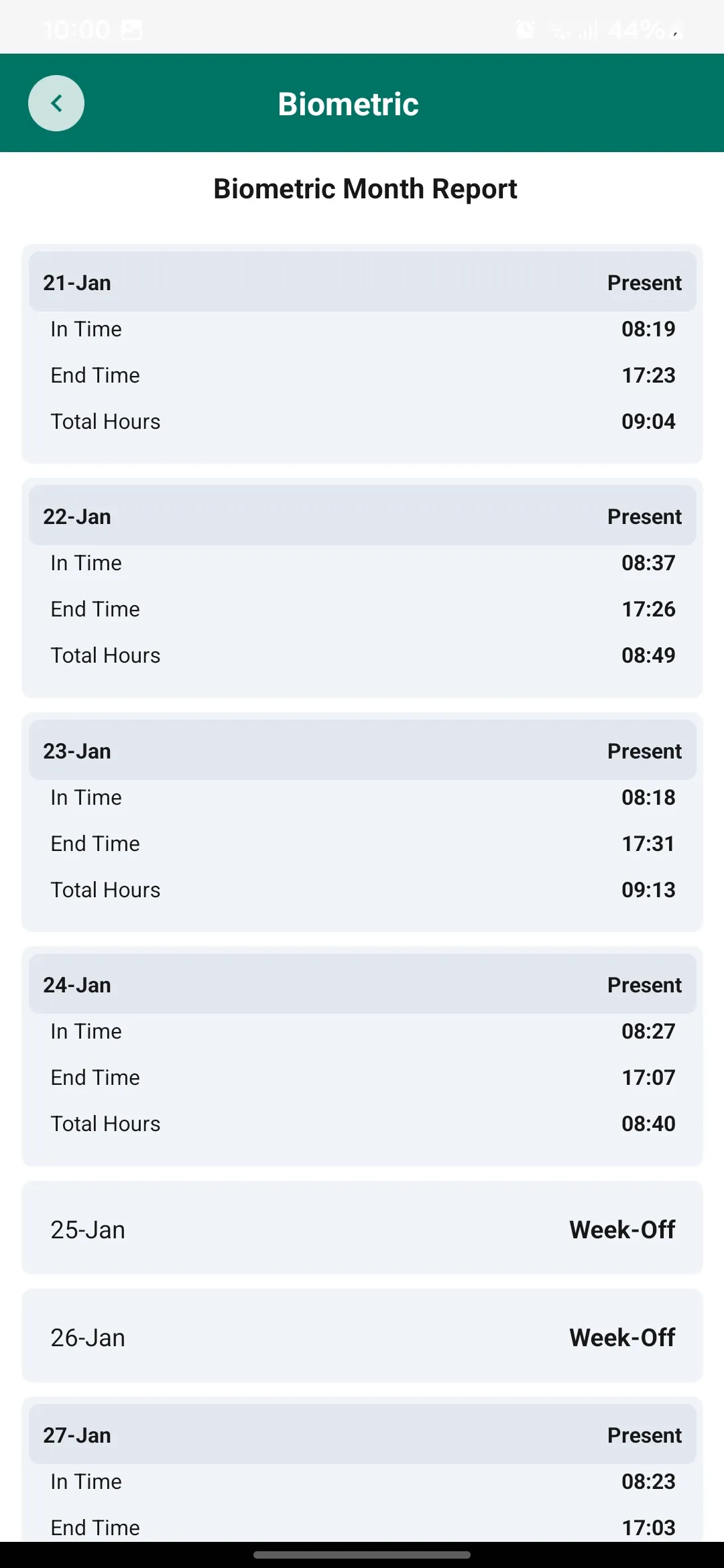The height and width of the screenshot is (1568, 724).
Task: Open the 26-Jan Week-Off entry
Action: [x=362, y=1337]
